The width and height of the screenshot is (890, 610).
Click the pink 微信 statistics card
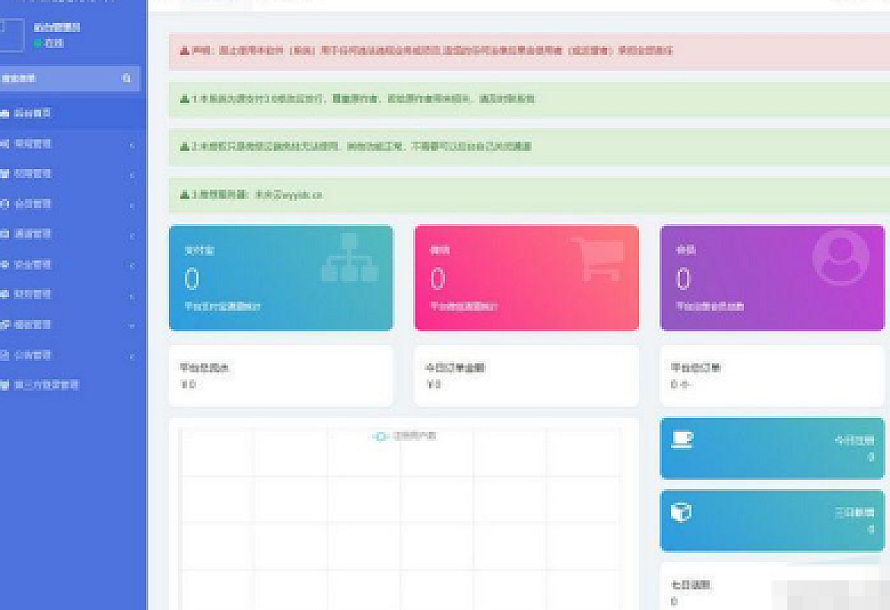pyautogui.click(x=526, y=278)
